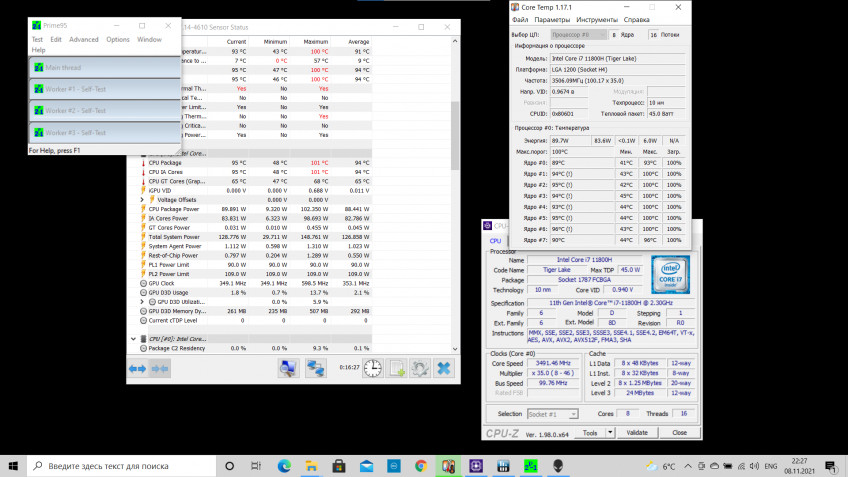Switch to the HWiNFO taskbar icon
This screenshot has width=848, height=477.
point(504,466)
